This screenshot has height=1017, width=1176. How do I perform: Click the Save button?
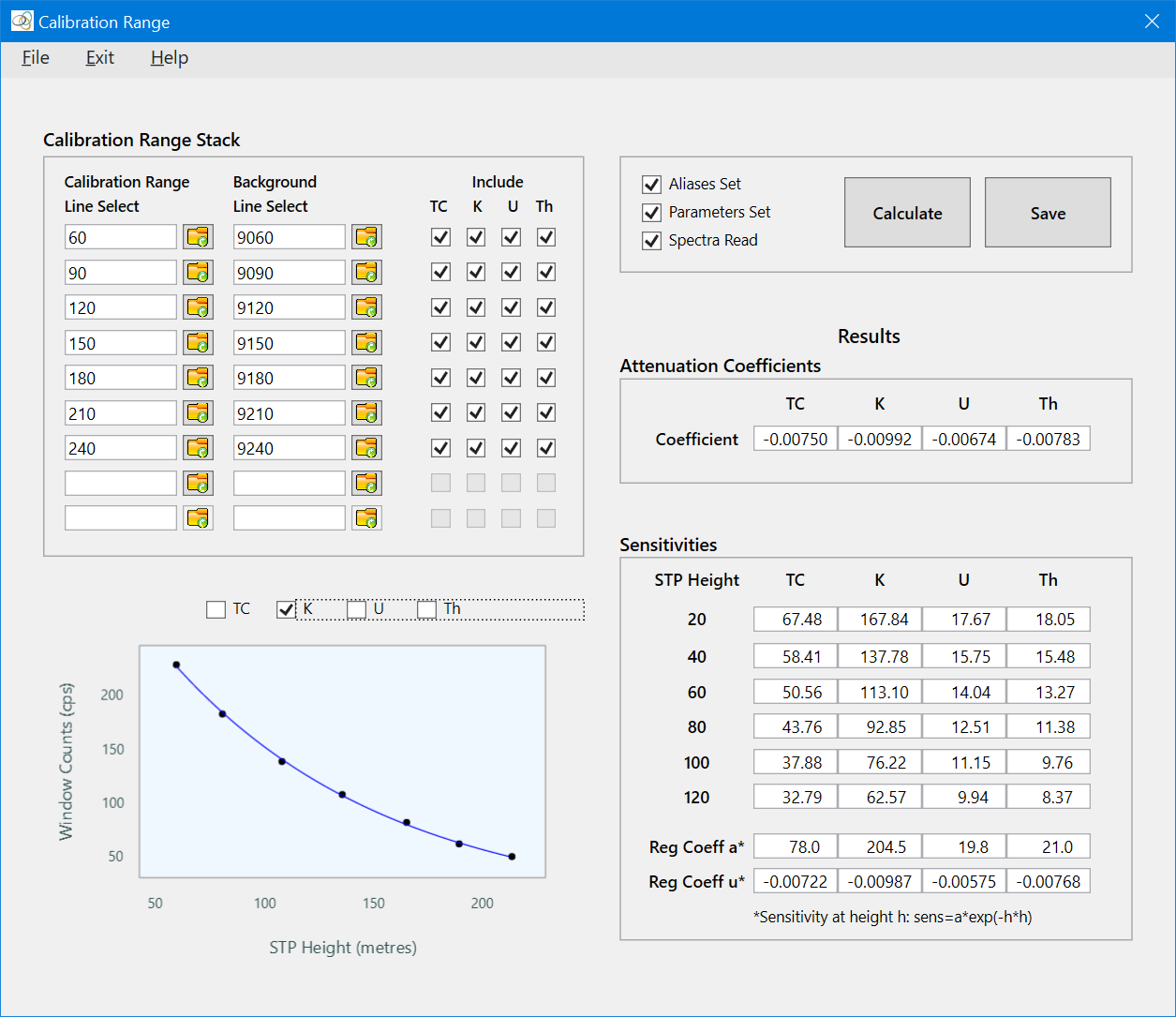pyautogui.click(x=1048, y=213)
